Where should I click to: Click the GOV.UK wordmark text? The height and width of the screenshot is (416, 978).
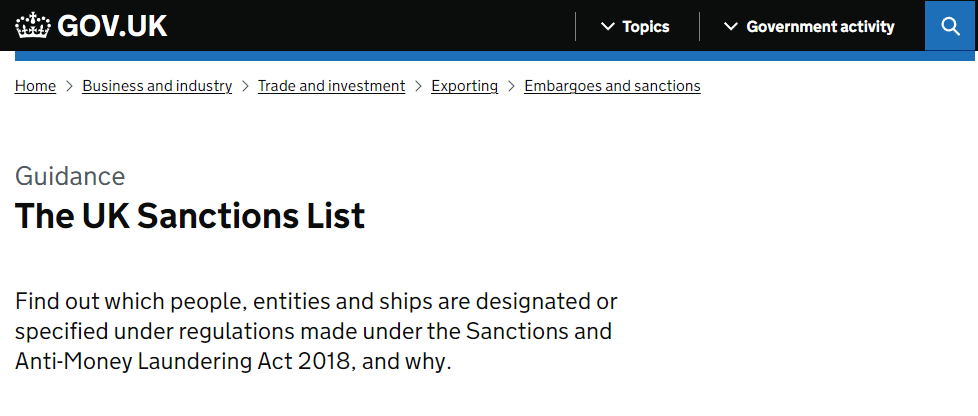click(x=112, y=26)
